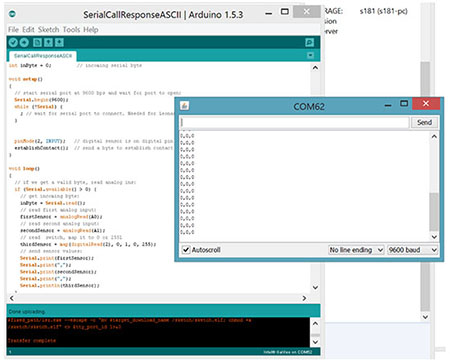
Task: Click code editor horizontal scroll right arrow
Action: [x=304, y=298]
